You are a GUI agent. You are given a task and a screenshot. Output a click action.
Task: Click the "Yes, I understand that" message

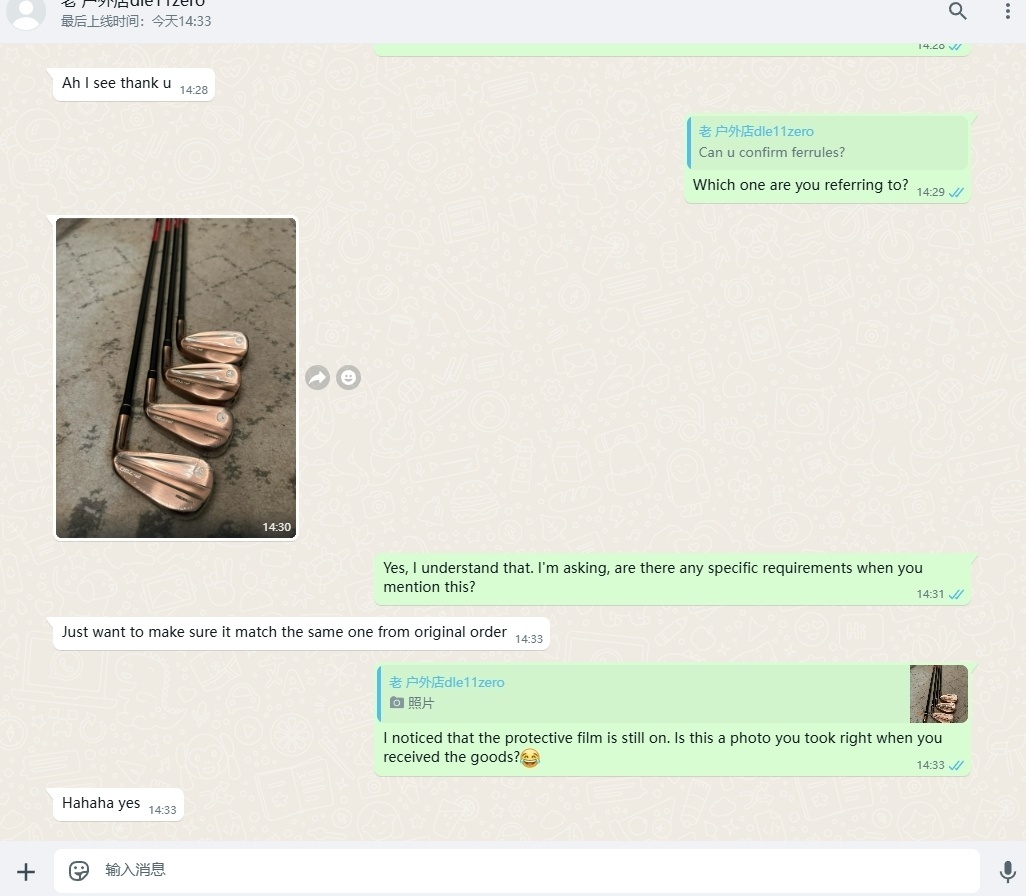652,577
